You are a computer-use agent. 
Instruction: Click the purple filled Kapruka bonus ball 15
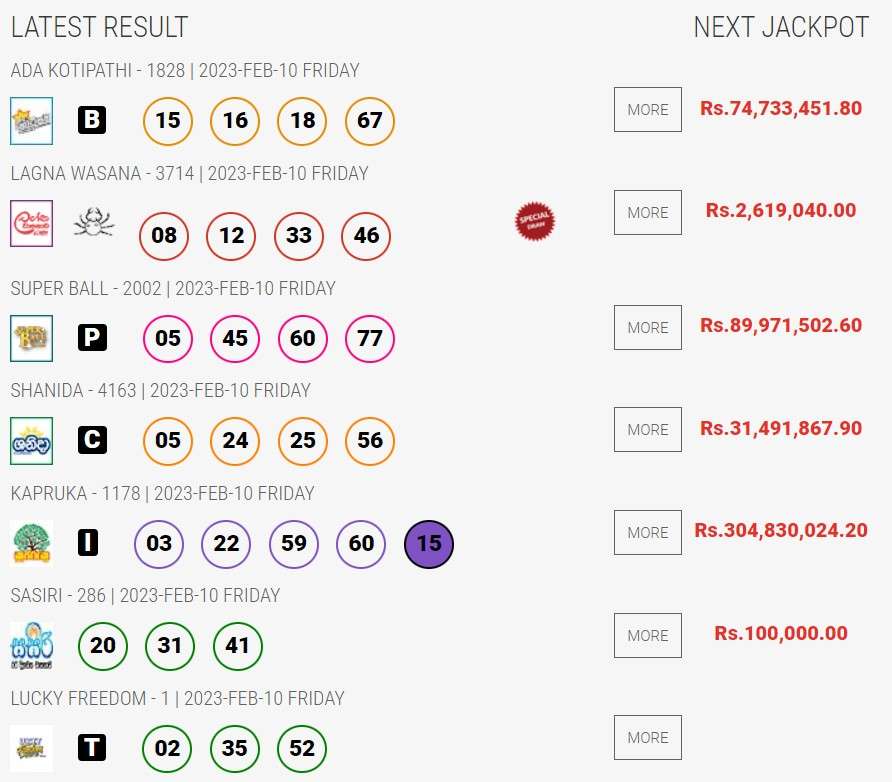tap(429, 544)
